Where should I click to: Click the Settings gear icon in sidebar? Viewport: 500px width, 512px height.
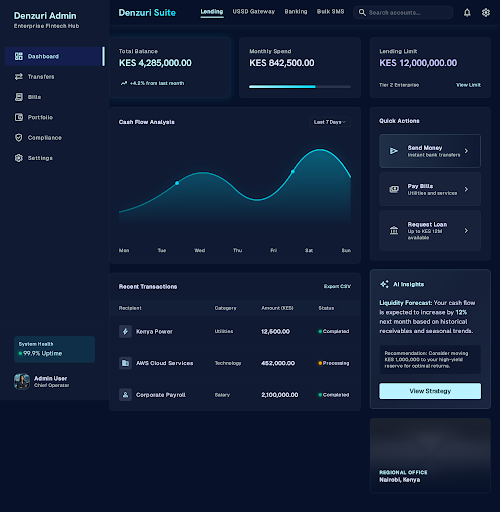(19, 158)
